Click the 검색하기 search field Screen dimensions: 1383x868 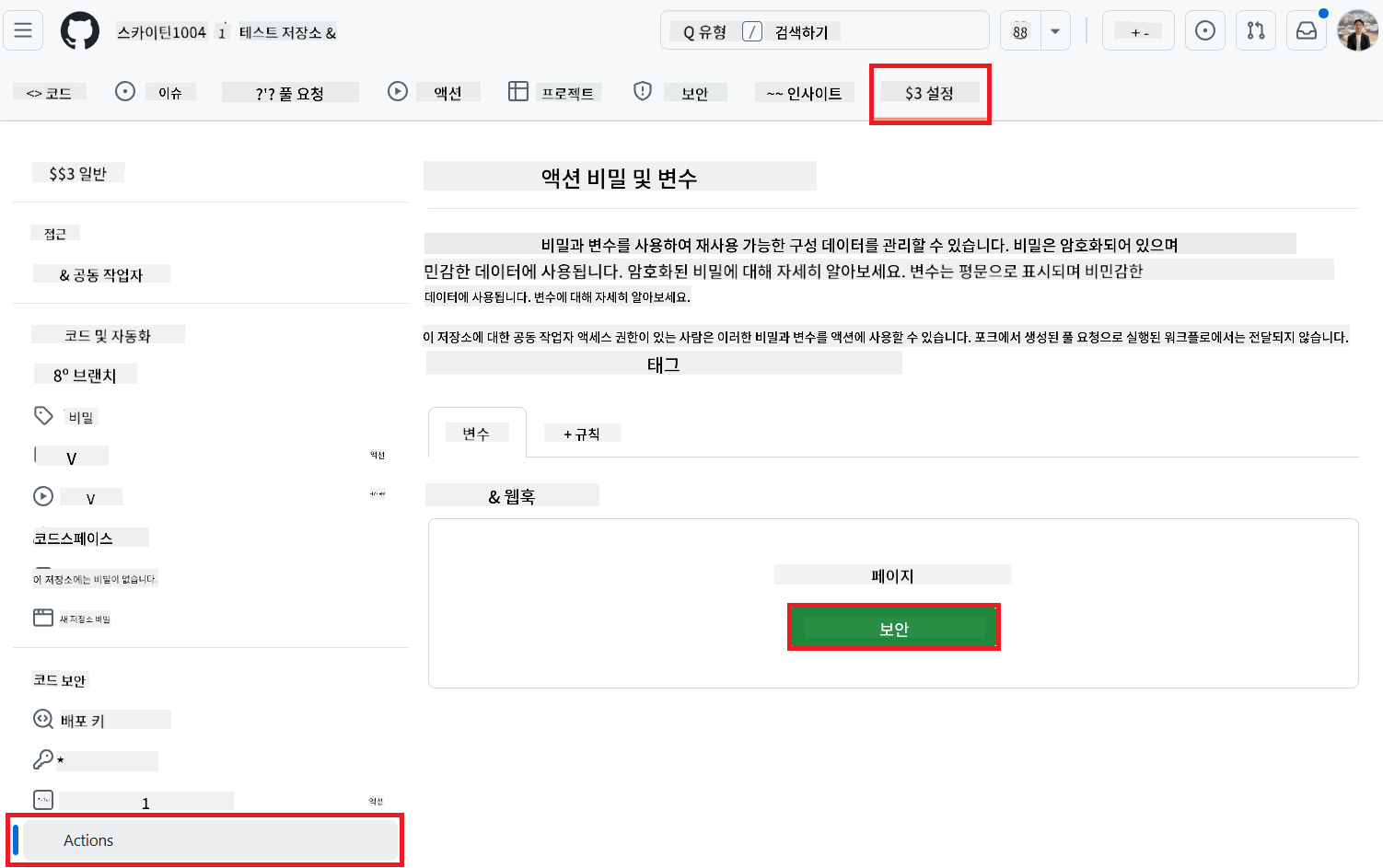click(x=824, y=31)
